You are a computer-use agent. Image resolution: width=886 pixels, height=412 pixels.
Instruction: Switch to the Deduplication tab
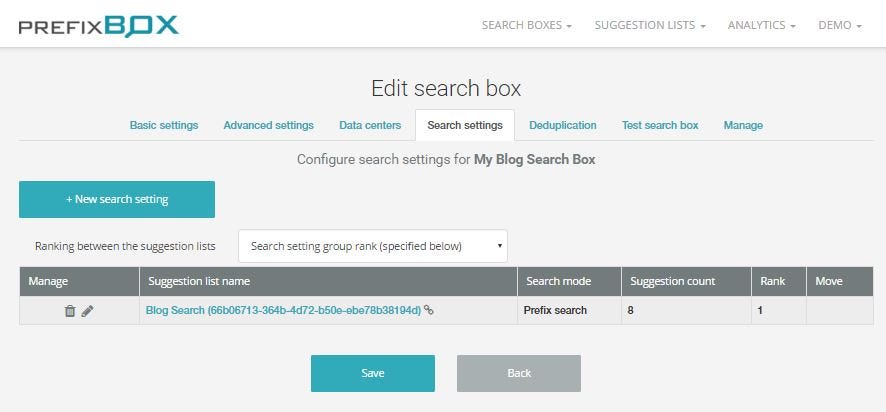[563, 125]
